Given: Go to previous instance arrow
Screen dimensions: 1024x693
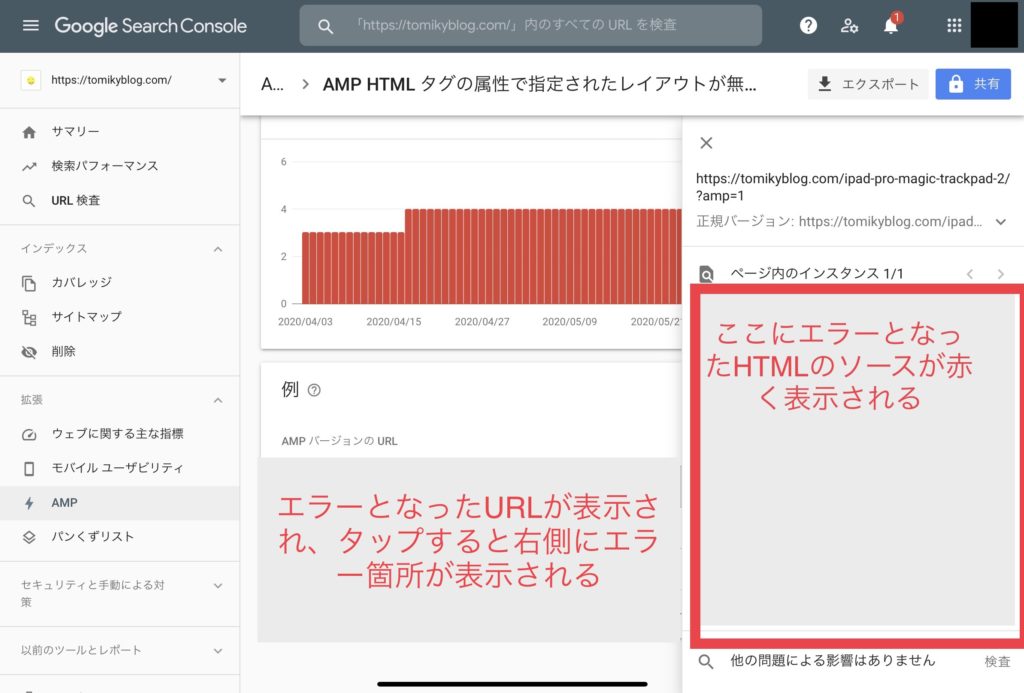Looking at the screenshot, I should tap(970, 274).
